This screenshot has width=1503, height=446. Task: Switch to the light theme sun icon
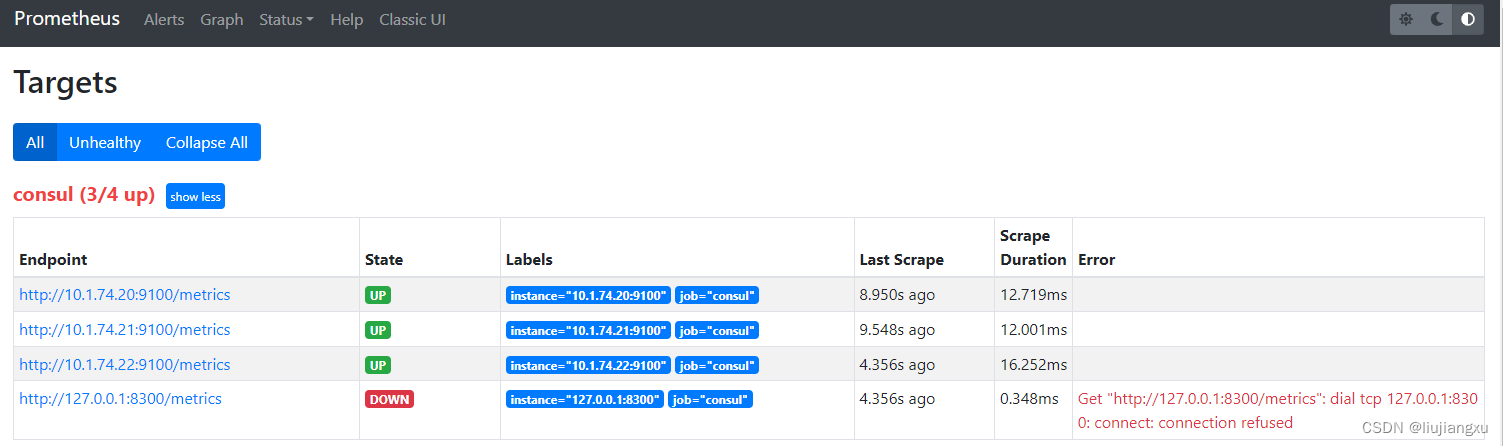click(x=1406, y=19)
